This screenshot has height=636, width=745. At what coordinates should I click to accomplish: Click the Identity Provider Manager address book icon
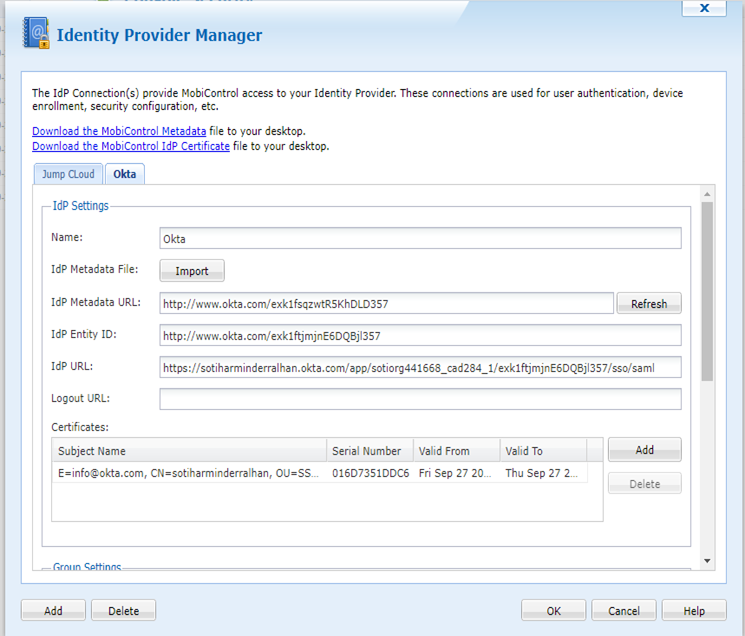(36, 35)
